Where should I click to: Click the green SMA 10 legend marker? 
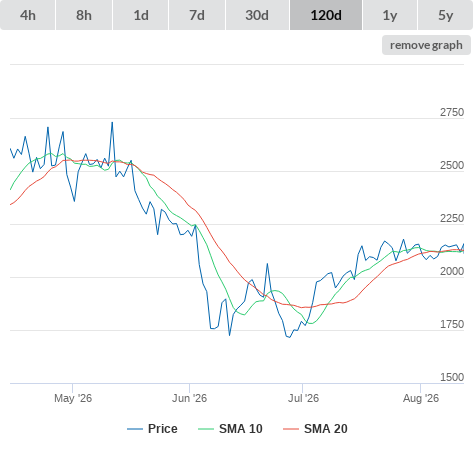[206, 429]
